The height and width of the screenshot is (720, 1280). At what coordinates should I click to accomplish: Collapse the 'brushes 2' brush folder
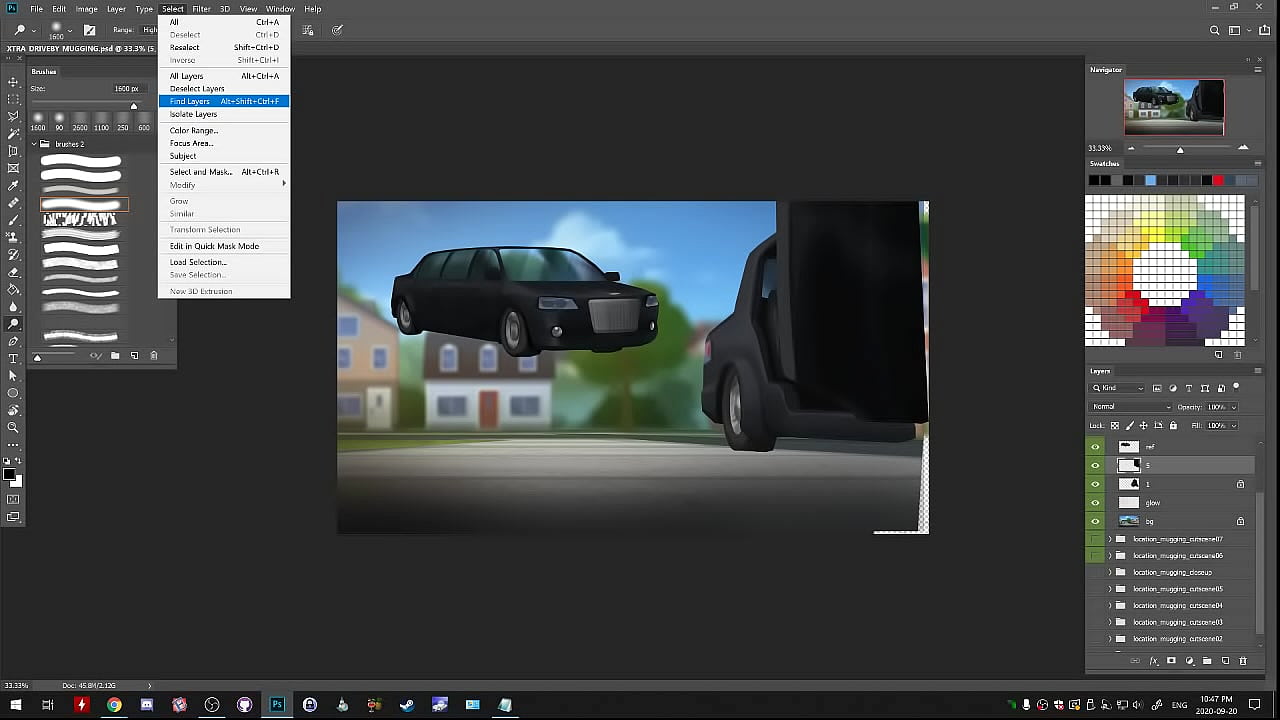(x=34, y=144)
